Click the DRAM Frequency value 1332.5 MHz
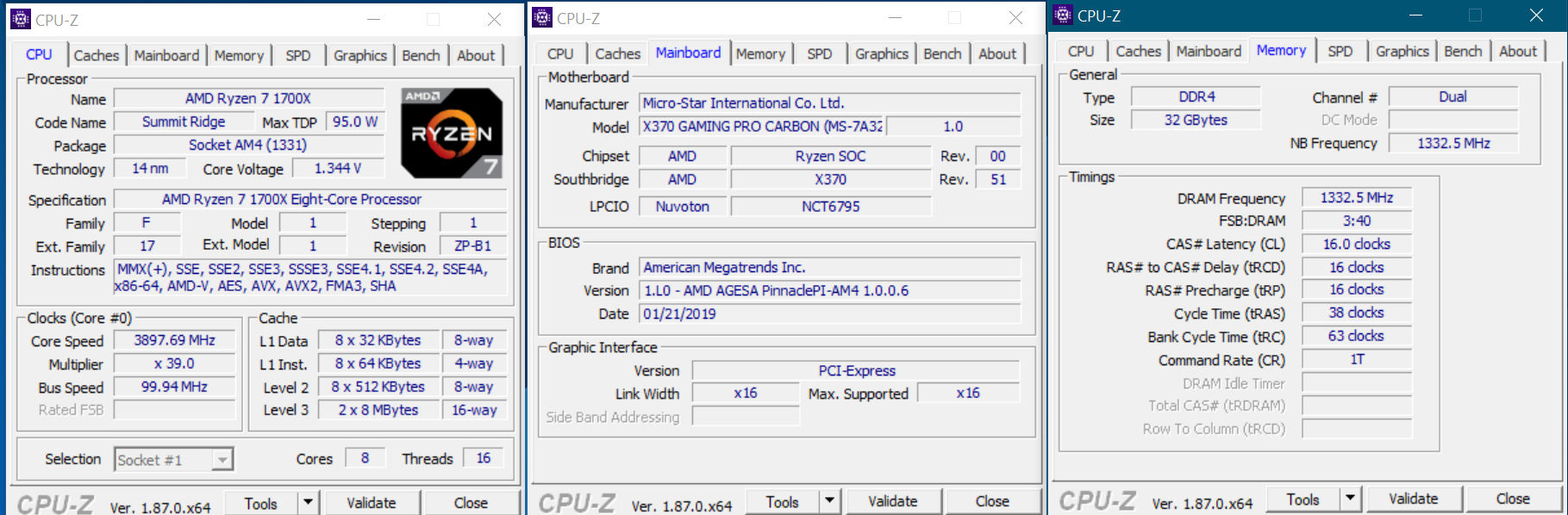The image size is (1568, 515). [x=1357, y=197]
